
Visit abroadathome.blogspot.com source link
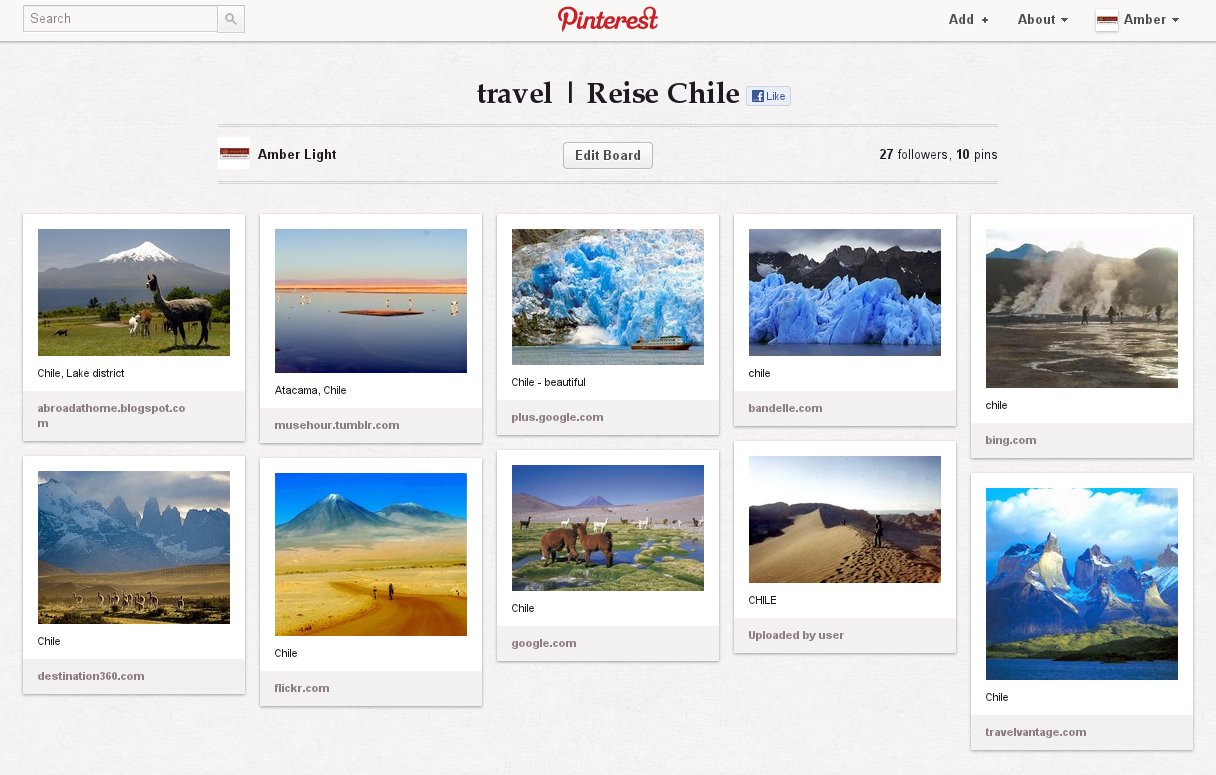click(111, 415)
